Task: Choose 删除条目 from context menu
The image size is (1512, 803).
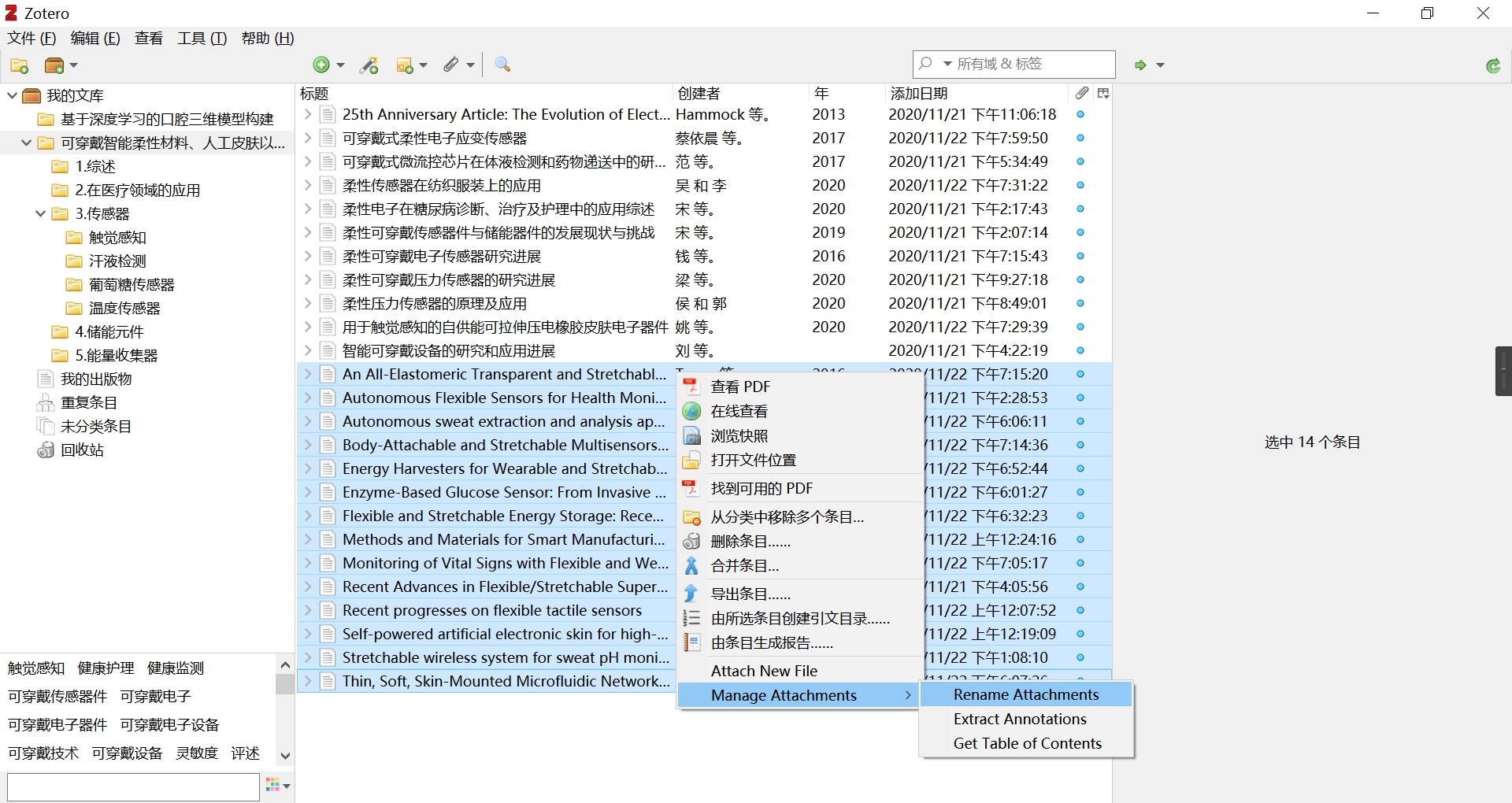Action: pos(800,541)
